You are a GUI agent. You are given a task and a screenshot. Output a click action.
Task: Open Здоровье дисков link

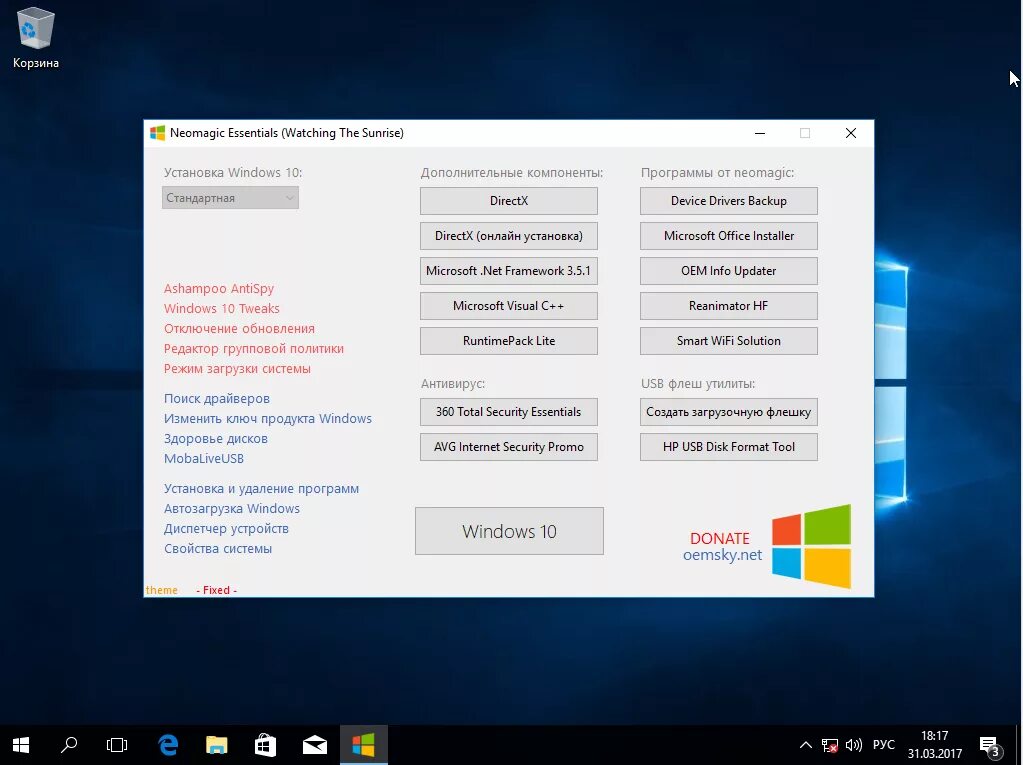coord(215,439)
